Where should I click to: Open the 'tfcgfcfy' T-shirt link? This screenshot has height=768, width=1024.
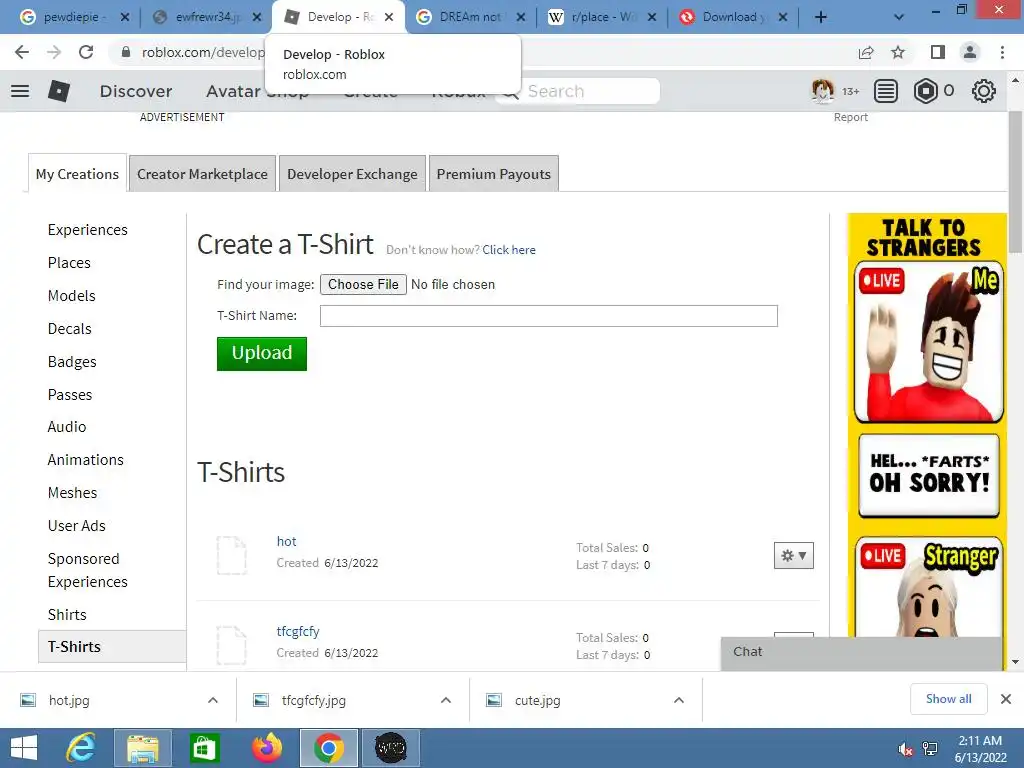tap(298, 631)
